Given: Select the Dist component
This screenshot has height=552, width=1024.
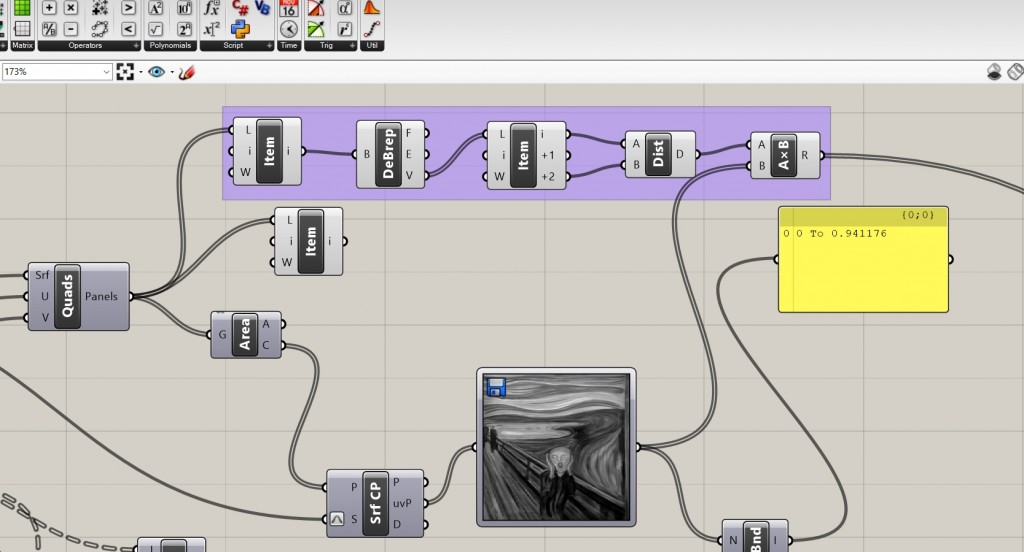Looking at the screenshot, I should pos(660,154).
